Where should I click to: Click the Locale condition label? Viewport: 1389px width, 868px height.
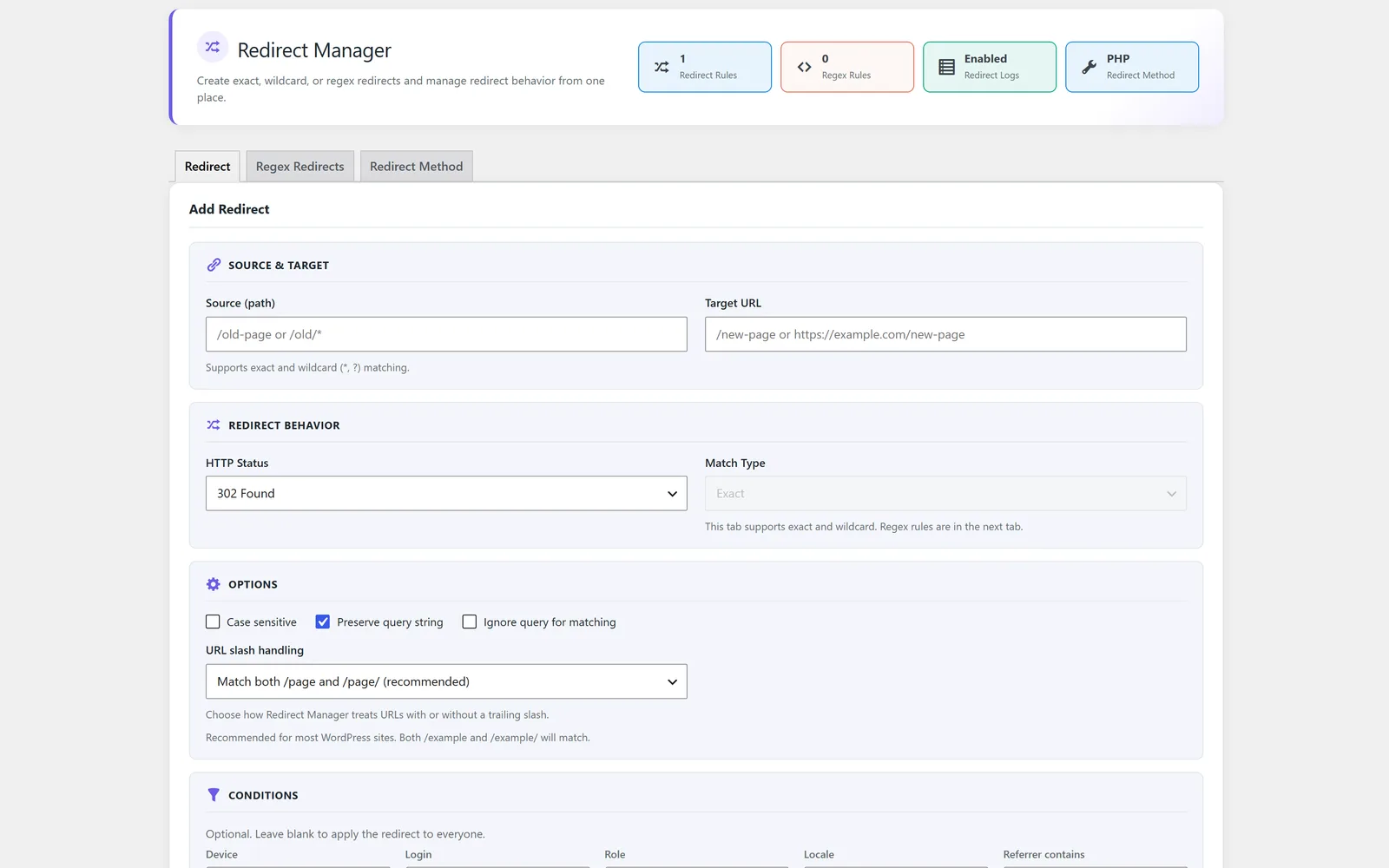(819, 855)
